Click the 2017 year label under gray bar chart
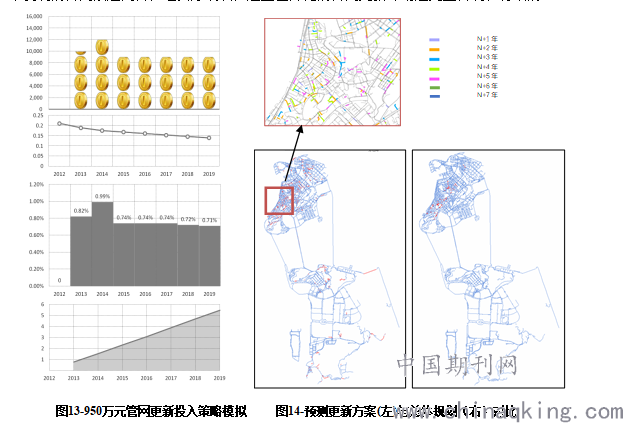This screenshot has height=423, width=623. pyautogui.click(x=166, y=294)
